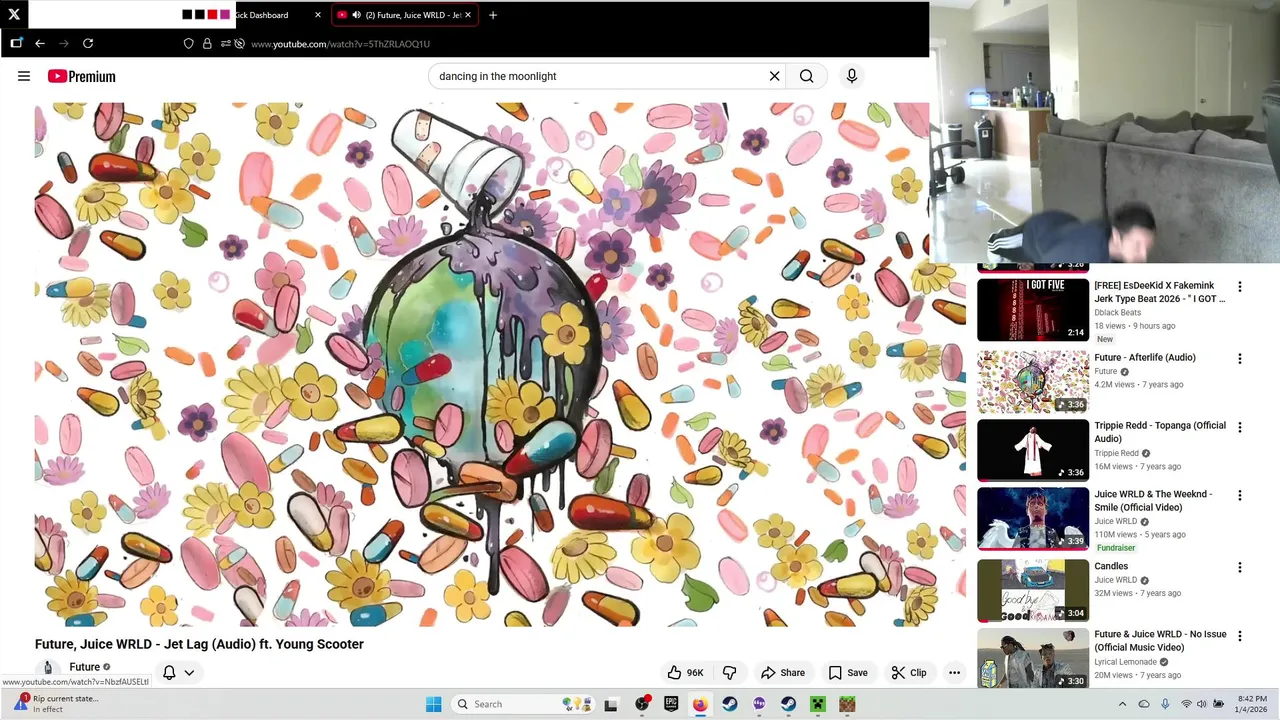
Task: Click the Fundraiser badge on Smile video
Action: pyautogui.click(x=1116, y=548)
